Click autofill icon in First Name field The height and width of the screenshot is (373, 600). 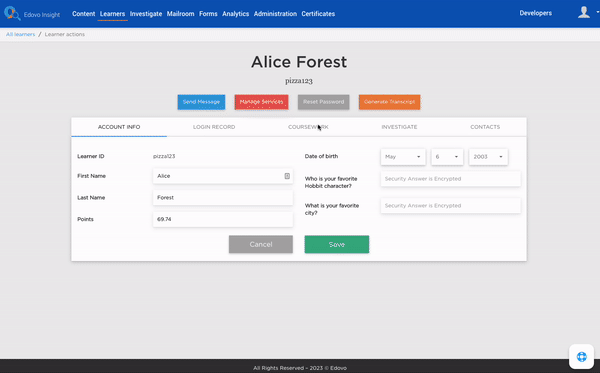[x=287, y=176]
